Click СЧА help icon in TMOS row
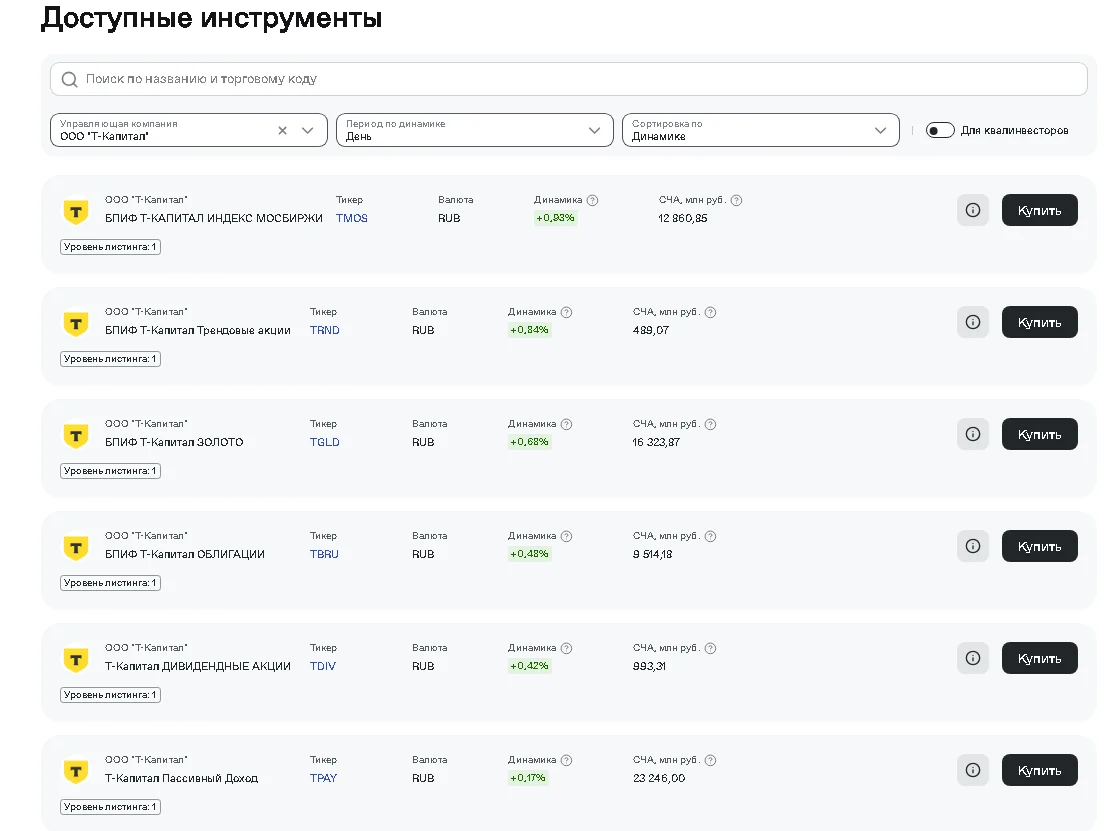Screen dimensions: 1110x831 [x=736, y=200]
